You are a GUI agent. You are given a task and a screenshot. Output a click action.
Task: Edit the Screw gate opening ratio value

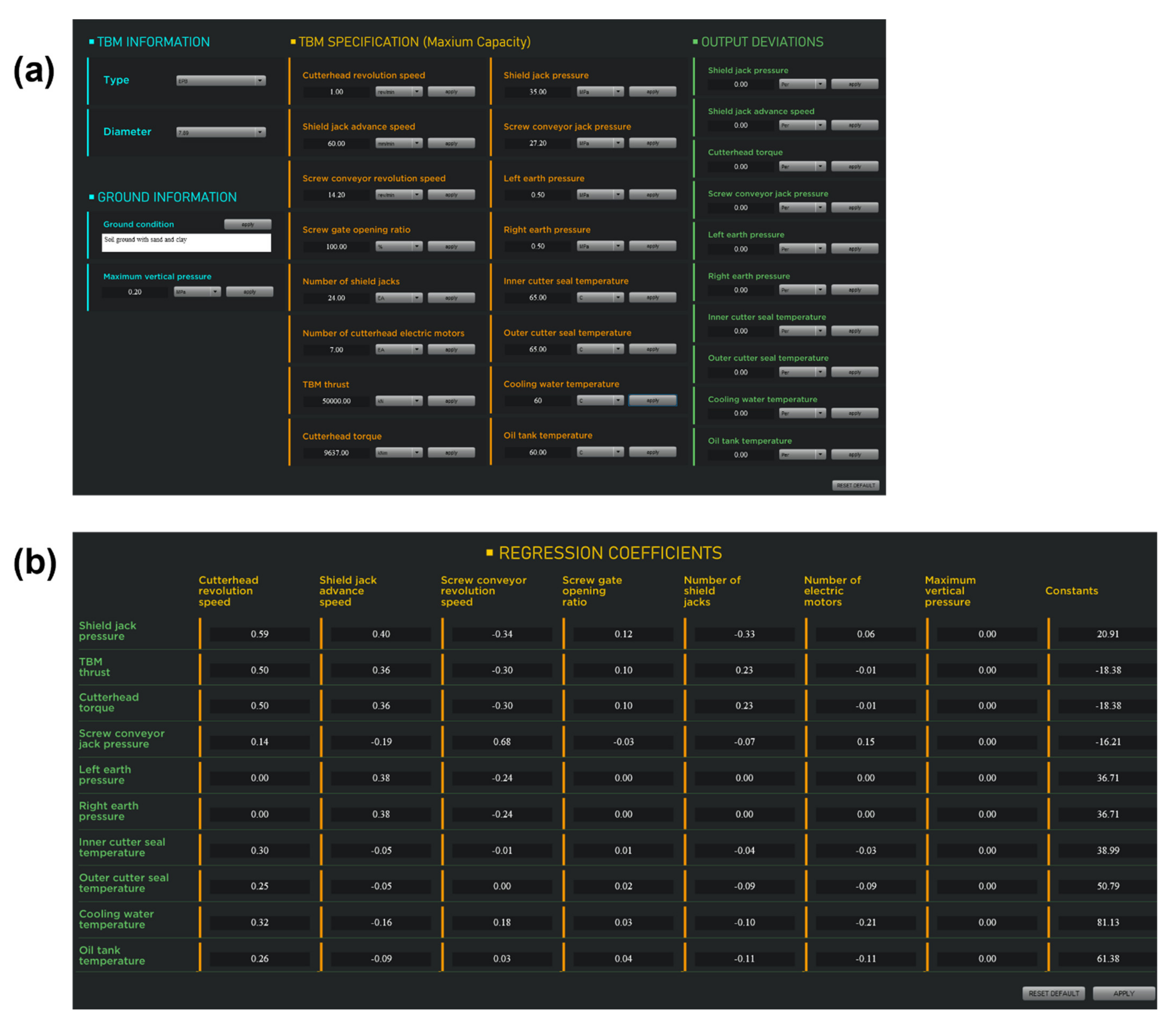336,246
